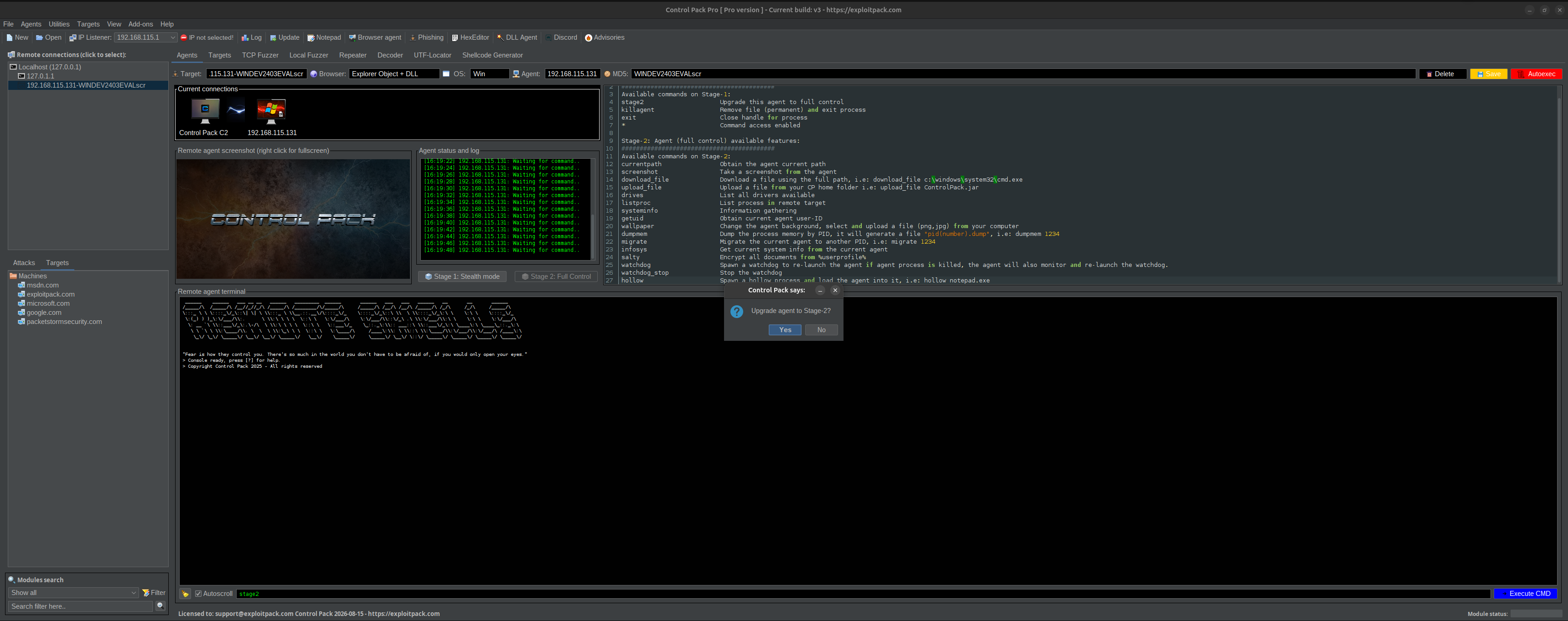Click the blue Execute CMD button
1568x621 pixels.
click(x=1526, y=594)
